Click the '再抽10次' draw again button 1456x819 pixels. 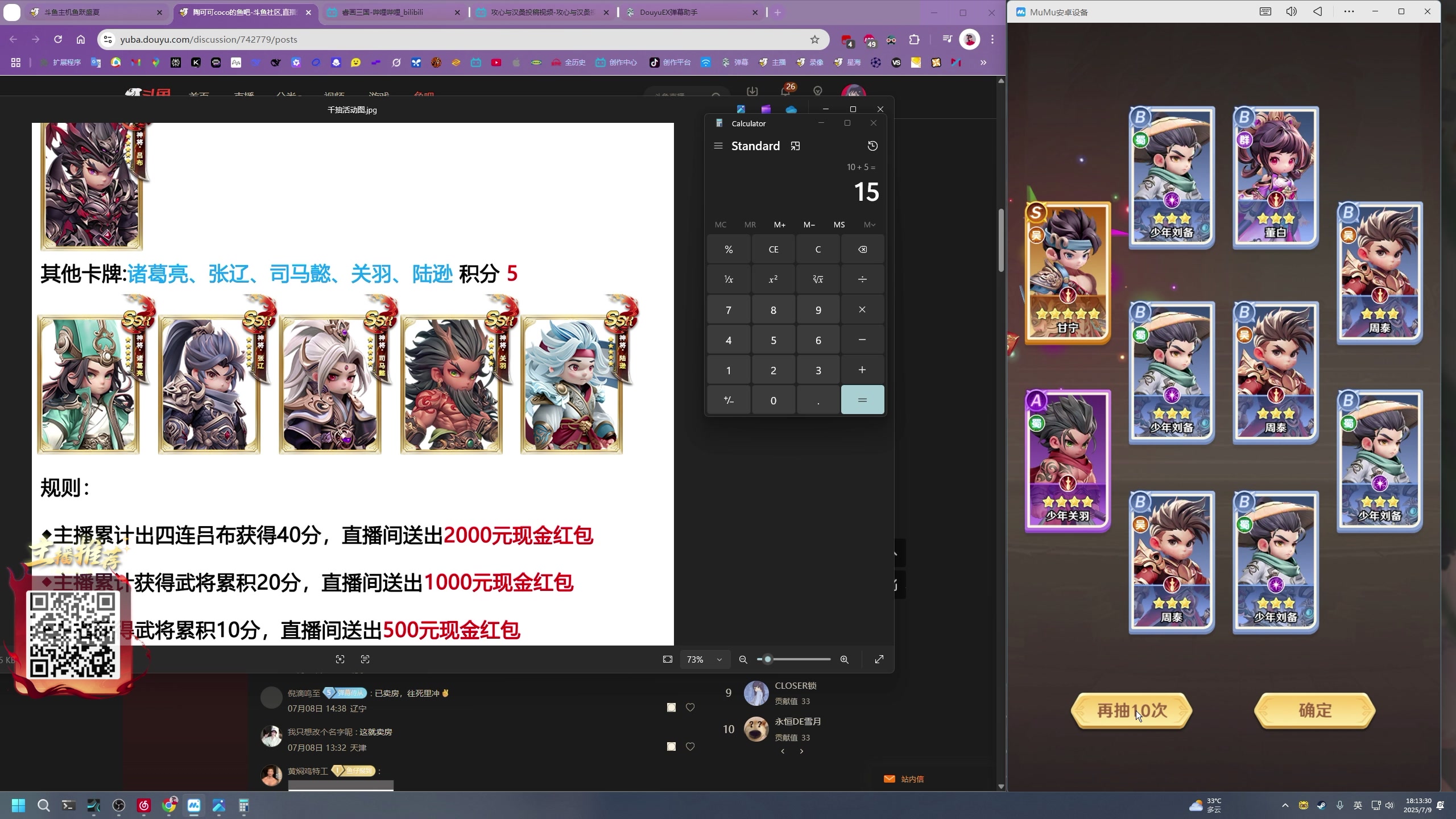point(1131,710)
